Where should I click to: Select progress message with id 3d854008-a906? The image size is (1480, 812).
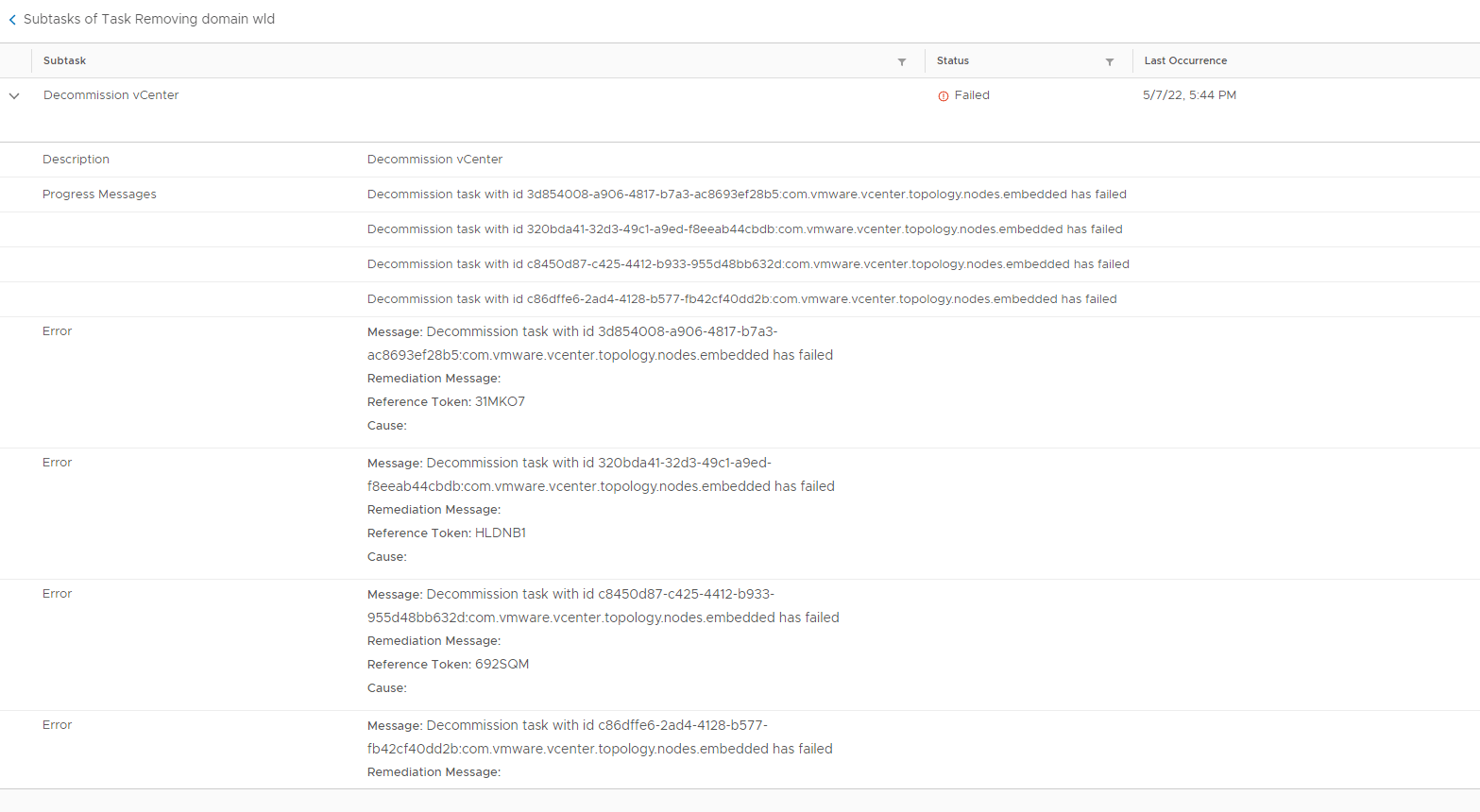(x=747, y=195)
